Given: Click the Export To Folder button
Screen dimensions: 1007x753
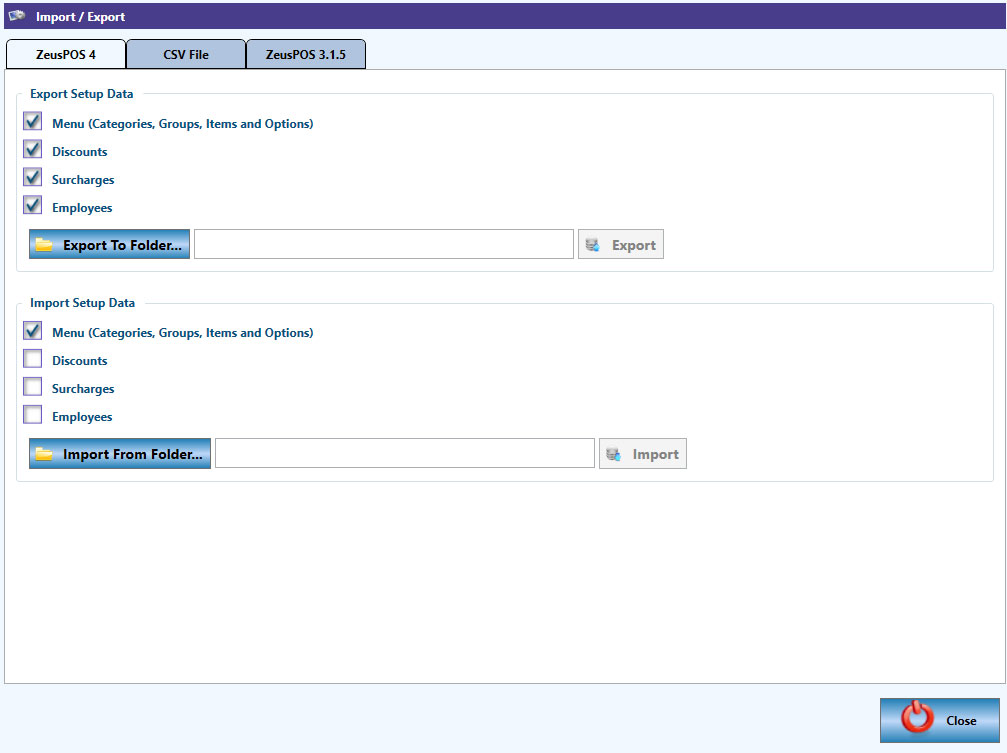Looking at the screenshot, I should tap(109, 244).
